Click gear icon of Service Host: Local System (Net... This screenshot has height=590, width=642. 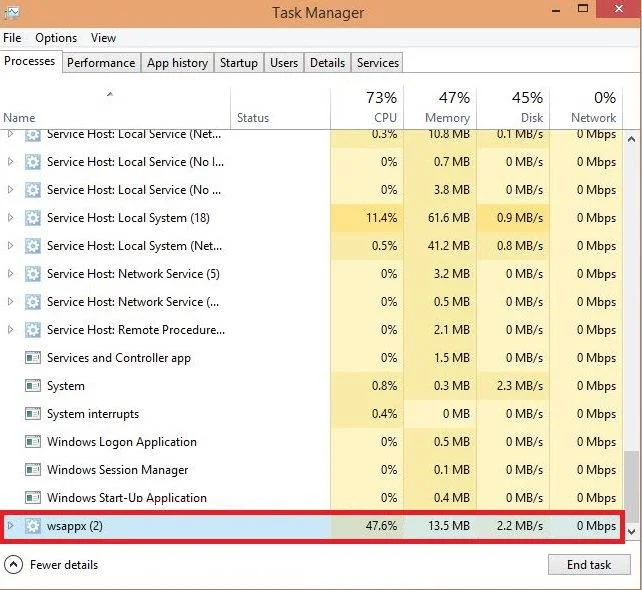pos(33,246)
